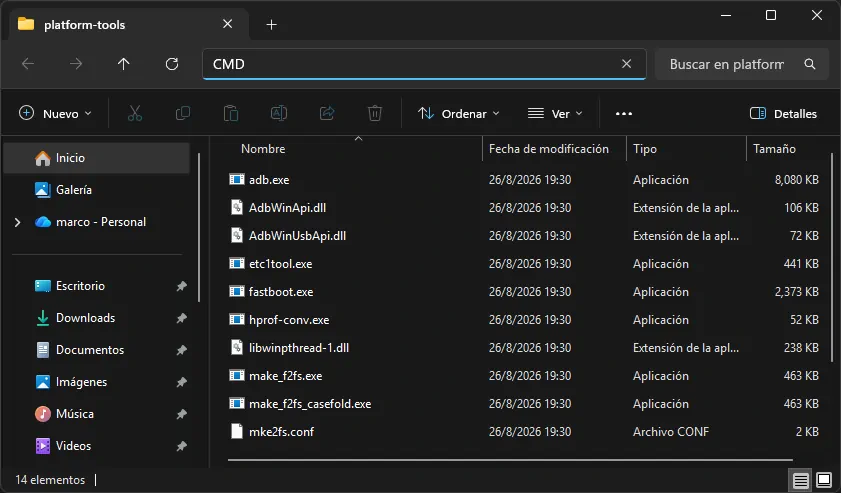841x493 pixels.
Task: Toggle pin on Documentos
Action: pyautogui.click(x=182, y=350)
